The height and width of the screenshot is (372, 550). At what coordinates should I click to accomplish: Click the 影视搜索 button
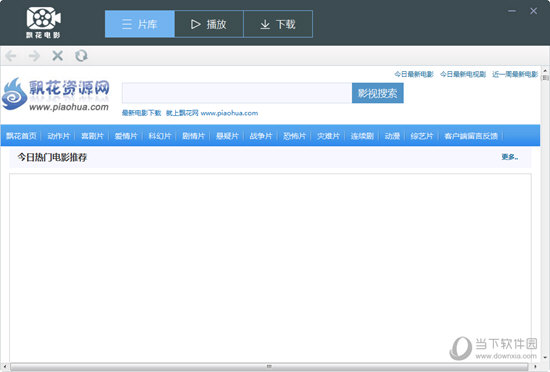tap(377, 93)
